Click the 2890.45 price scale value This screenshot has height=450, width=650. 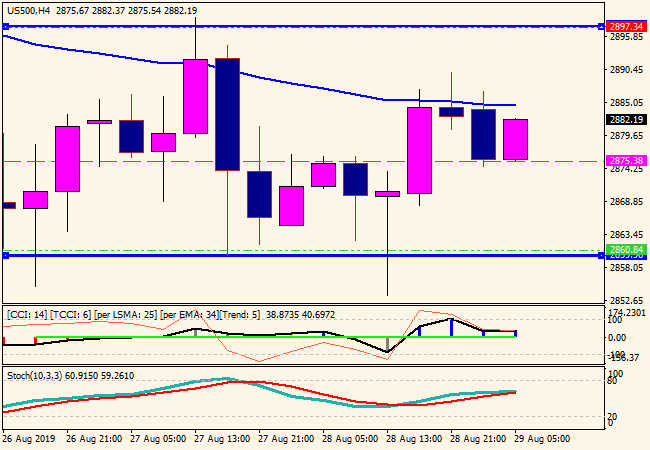coord(626,70)
